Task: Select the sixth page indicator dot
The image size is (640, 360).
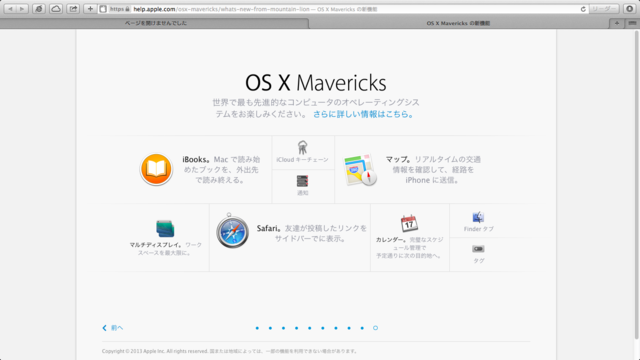Action: [x=323, y=328]
